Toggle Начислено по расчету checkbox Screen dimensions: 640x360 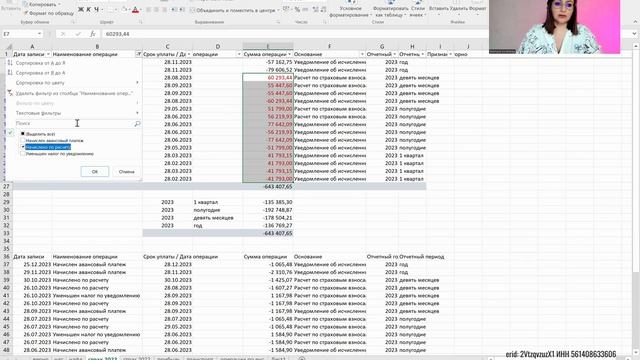[23, 147]
